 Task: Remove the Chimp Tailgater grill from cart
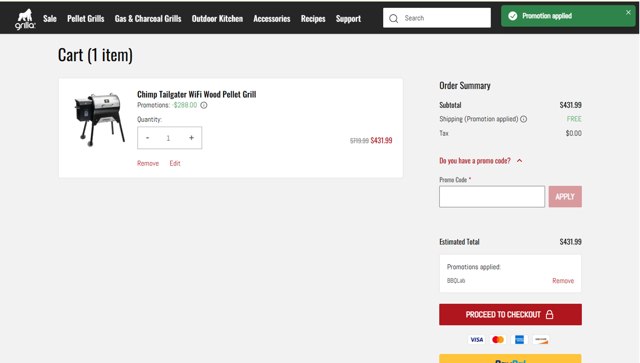(148, 163)
